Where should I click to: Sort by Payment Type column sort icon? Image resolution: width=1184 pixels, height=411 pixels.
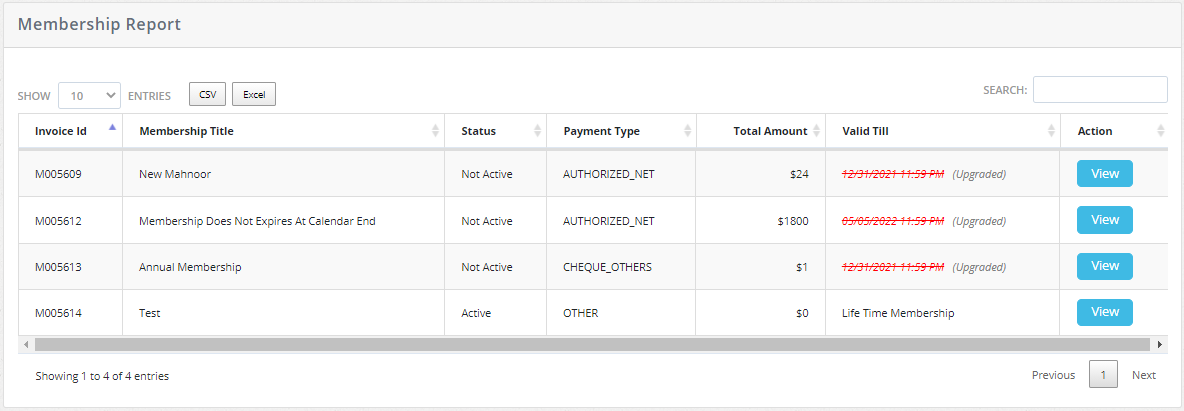tap(687, 131)
